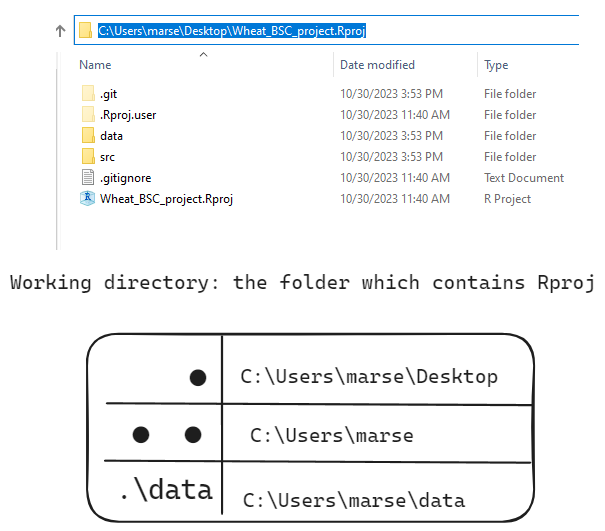Click the data folder icon in file list
605x531 pixels.
pyautogui.click(x=88, y=136)
